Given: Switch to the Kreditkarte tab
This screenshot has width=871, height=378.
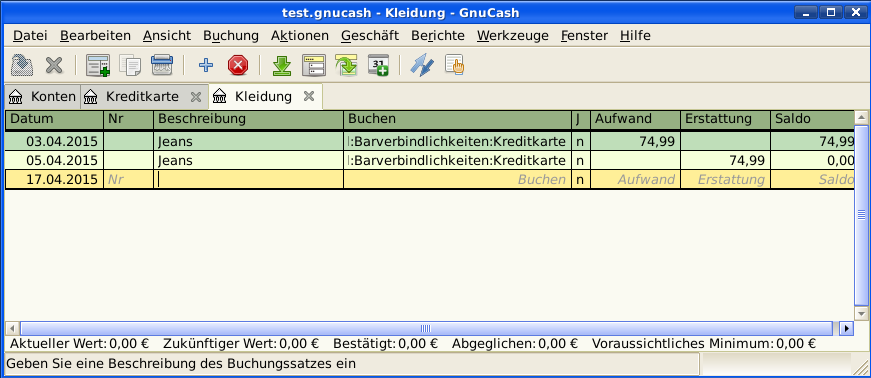Looking at the screenshot, I should click(144, 97).
